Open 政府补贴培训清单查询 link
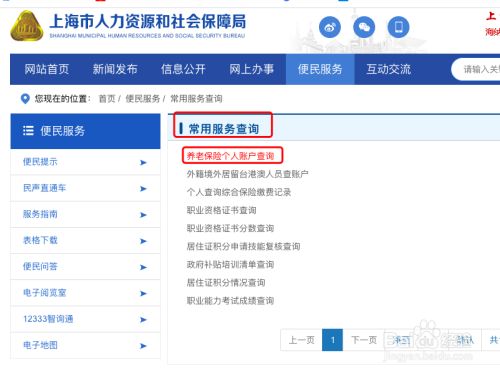This screenshot has height=373, width=500. [x=230, y=265]
